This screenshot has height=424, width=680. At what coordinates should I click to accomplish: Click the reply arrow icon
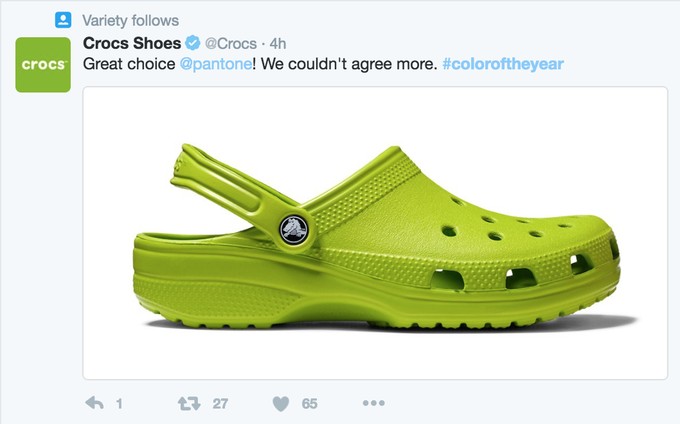point(96,404)
